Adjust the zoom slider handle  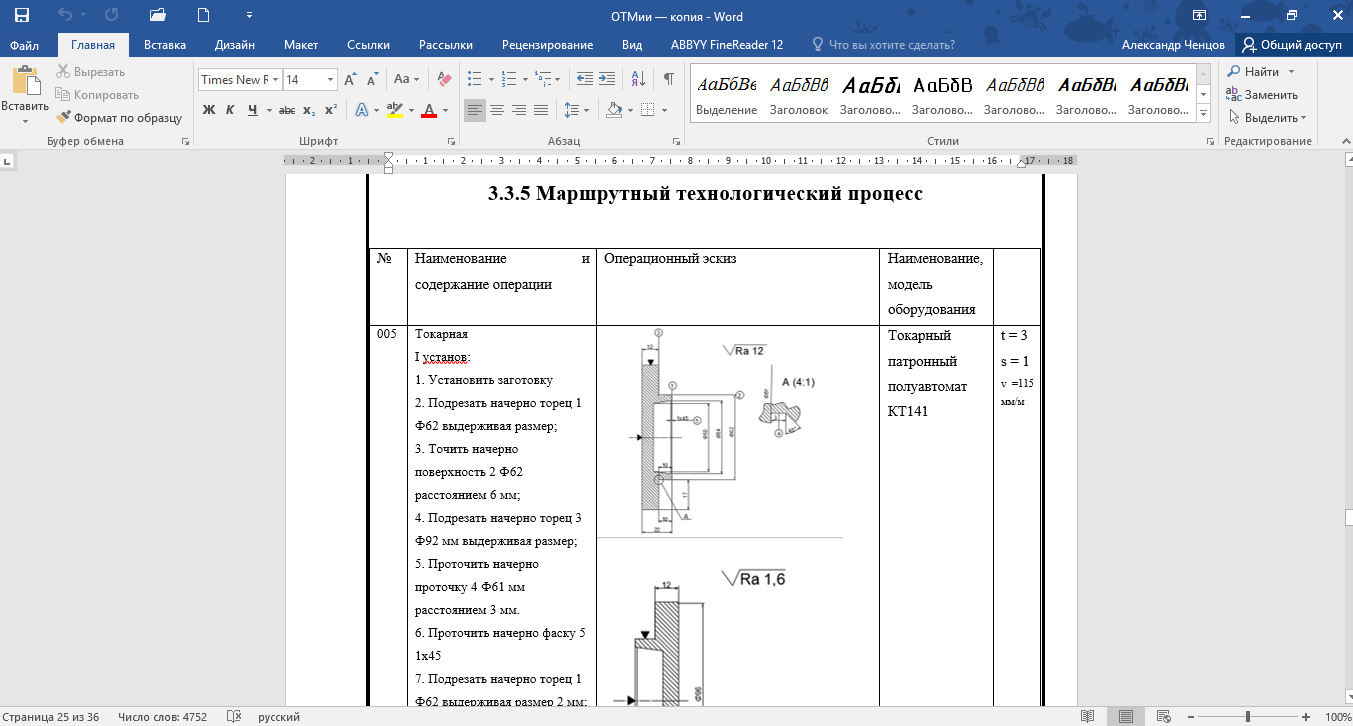tap(1248, 717)
